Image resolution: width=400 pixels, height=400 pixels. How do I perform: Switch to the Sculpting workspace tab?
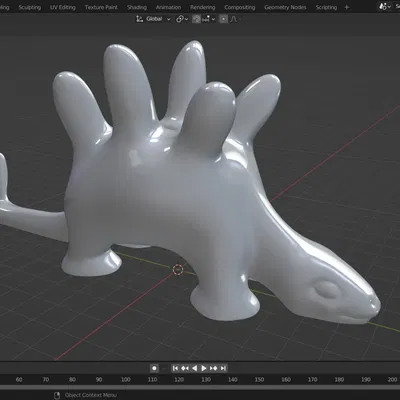[x=30, y=7]
